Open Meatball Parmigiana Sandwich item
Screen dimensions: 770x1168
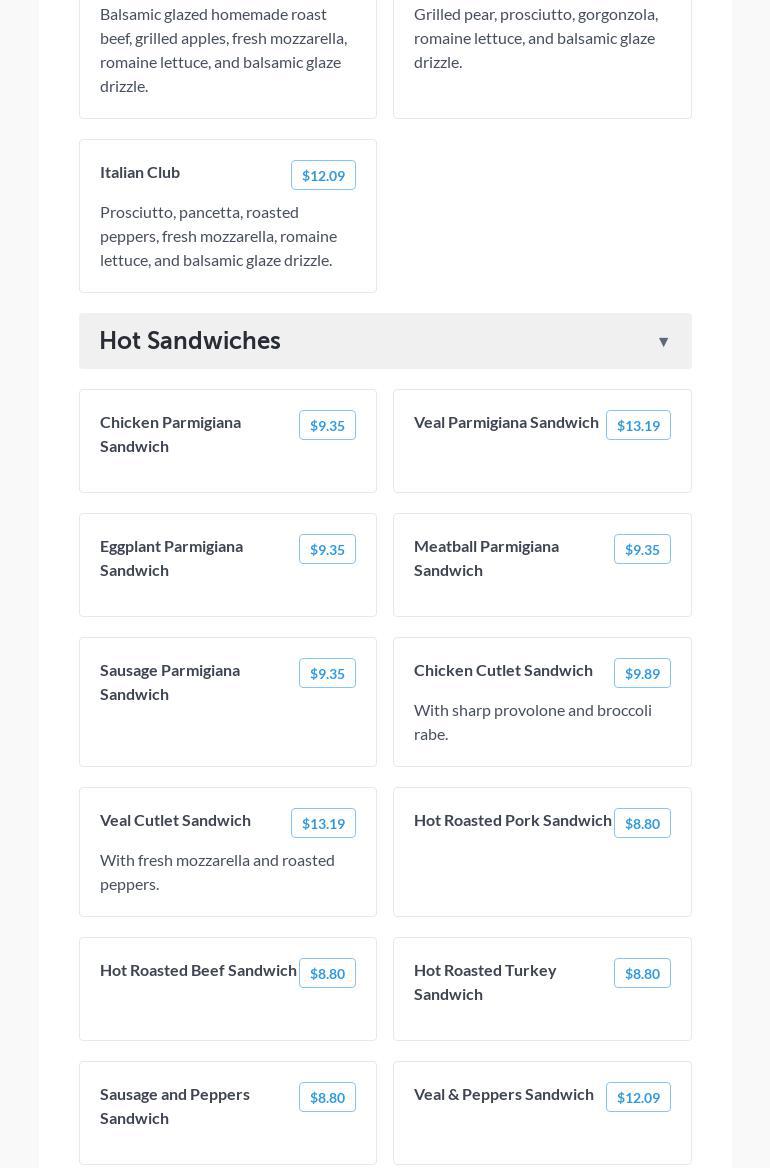486,558
